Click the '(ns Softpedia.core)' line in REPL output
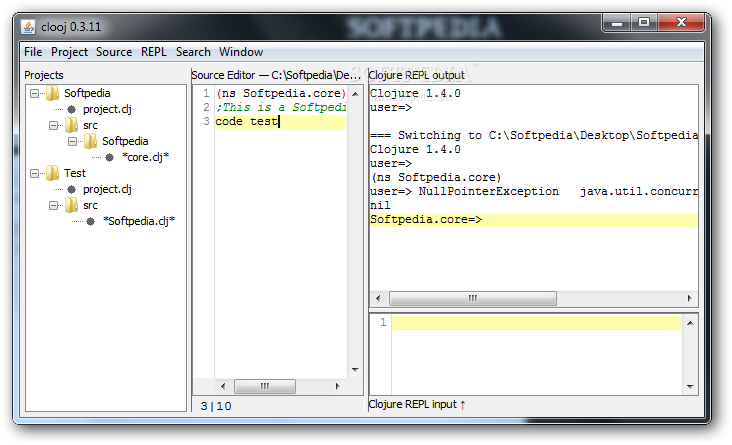This screenshot has height=445, width=732. point(436,177)
